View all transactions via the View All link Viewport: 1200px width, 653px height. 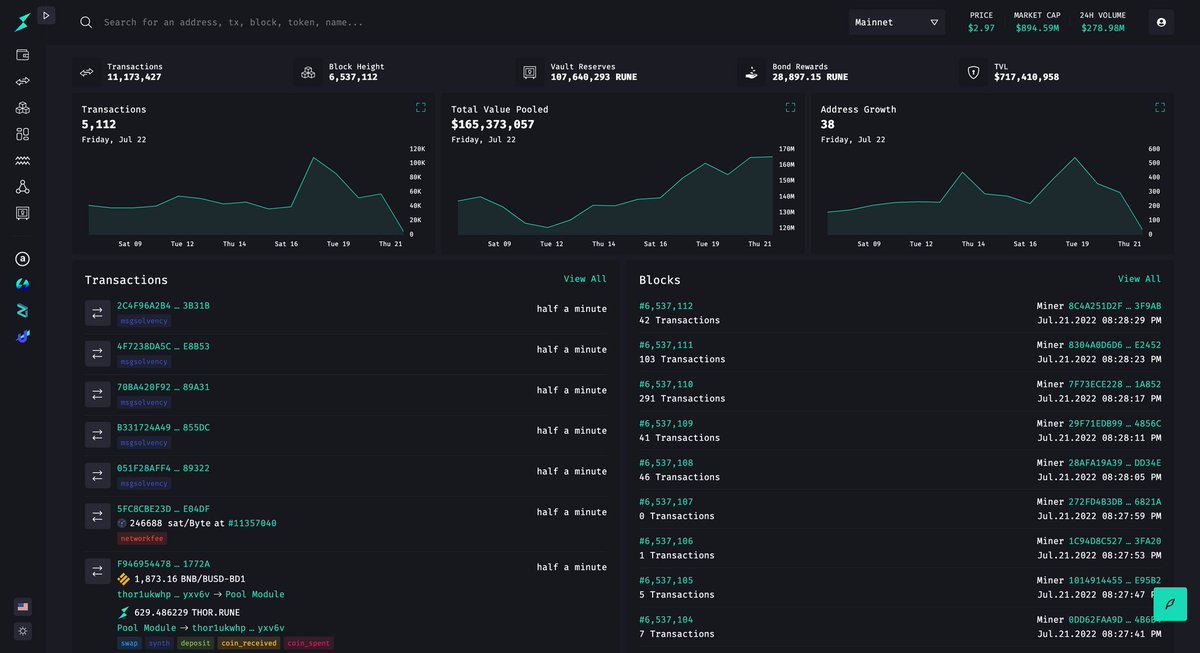(x=585, y=279)
